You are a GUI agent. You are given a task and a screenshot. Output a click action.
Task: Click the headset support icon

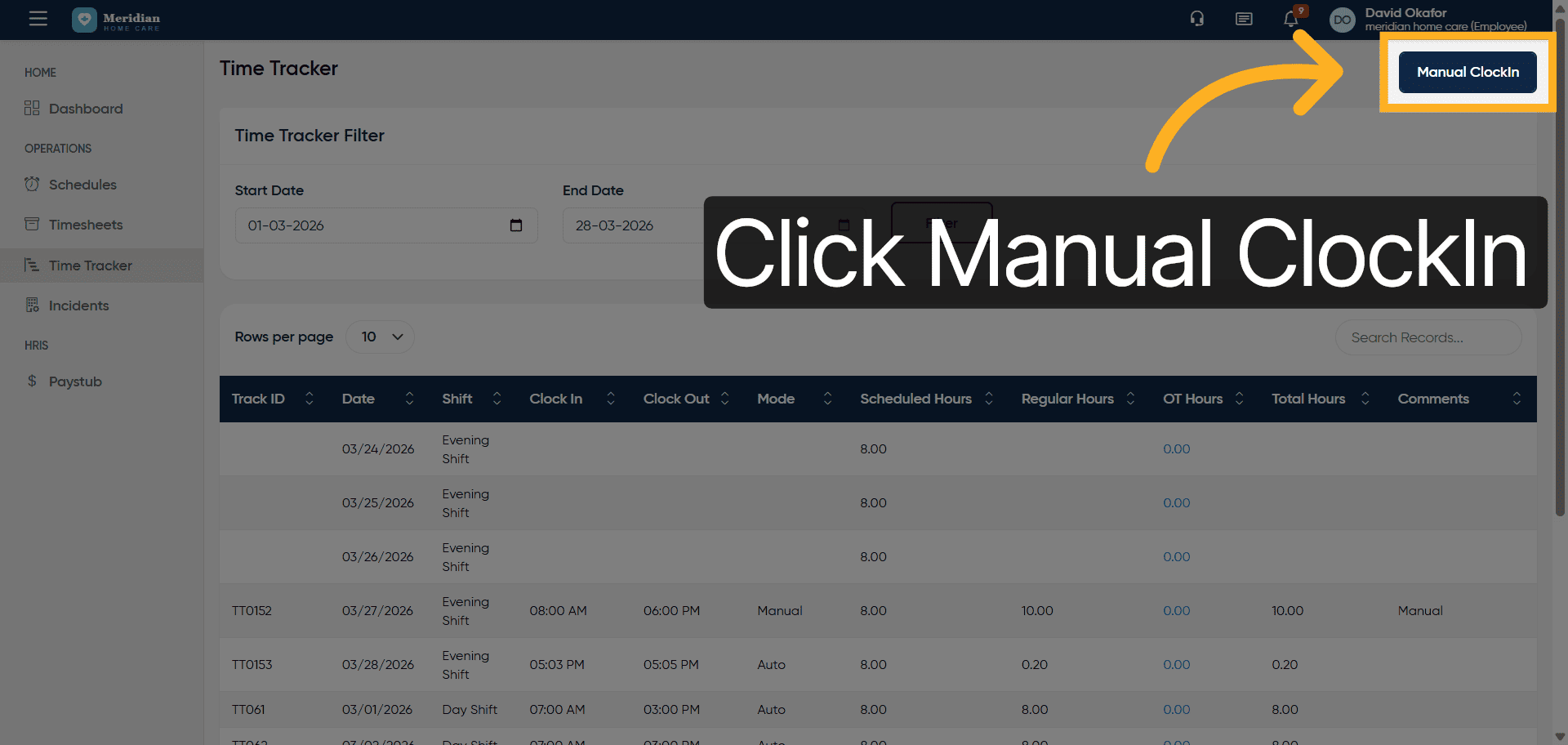coord(1196,19)
